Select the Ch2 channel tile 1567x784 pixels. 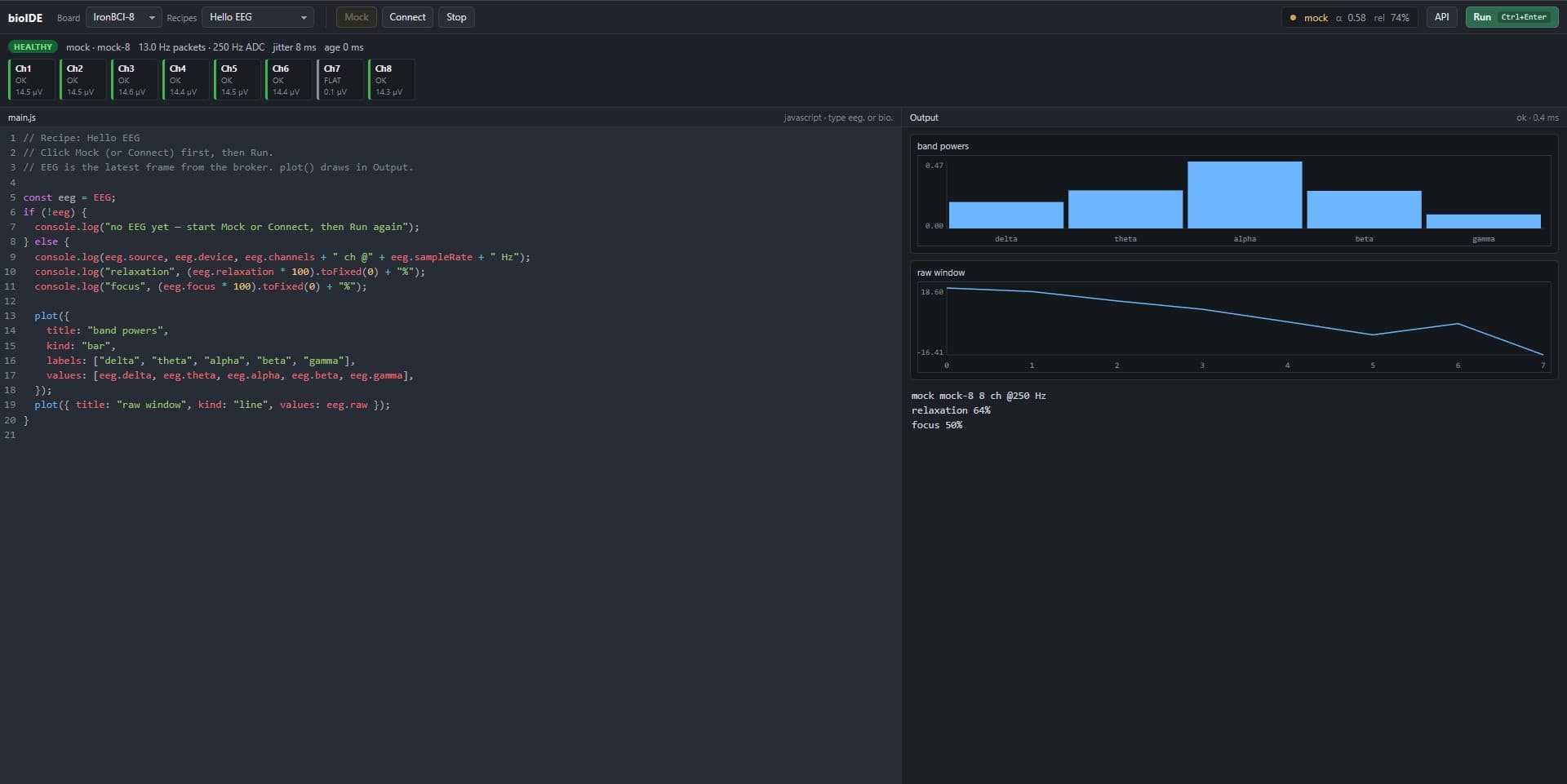coord(83,80)
